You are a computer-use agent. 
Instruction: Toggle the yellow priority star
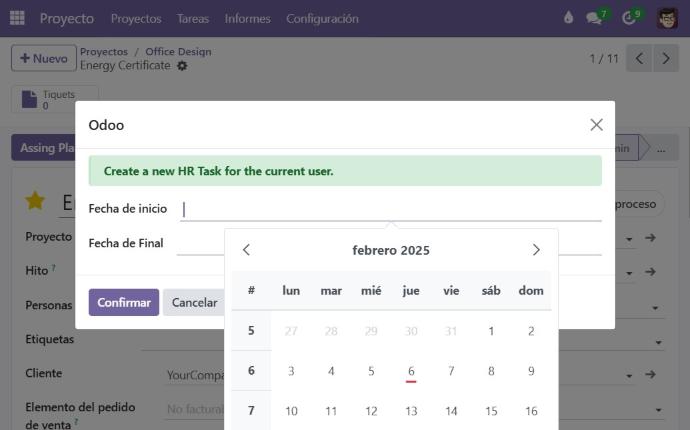pyautogui.click(x=35, y=201)
